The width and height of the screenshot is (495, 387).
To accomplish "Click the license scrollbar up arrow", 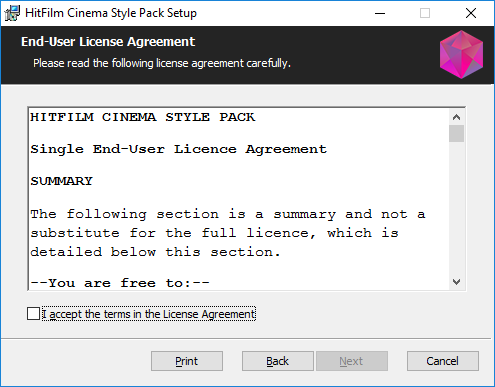I will coord(456,117).
